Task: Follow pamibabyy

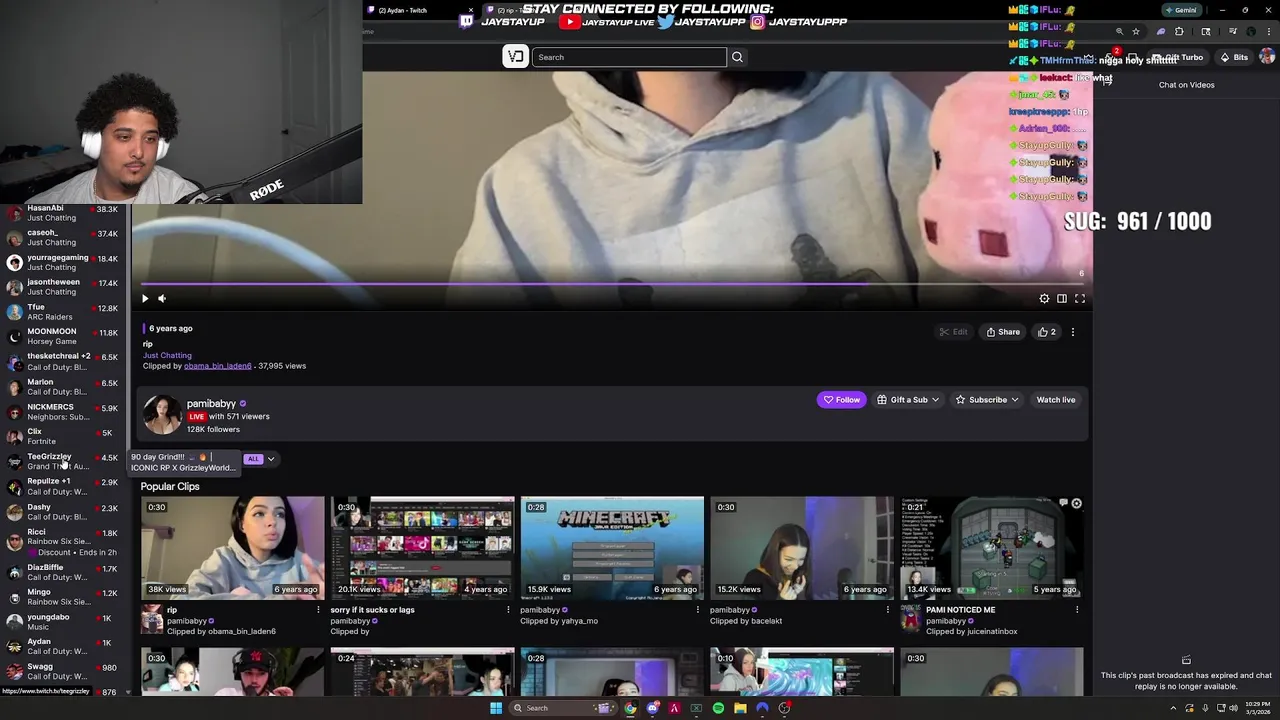Action: pos(841,400)
